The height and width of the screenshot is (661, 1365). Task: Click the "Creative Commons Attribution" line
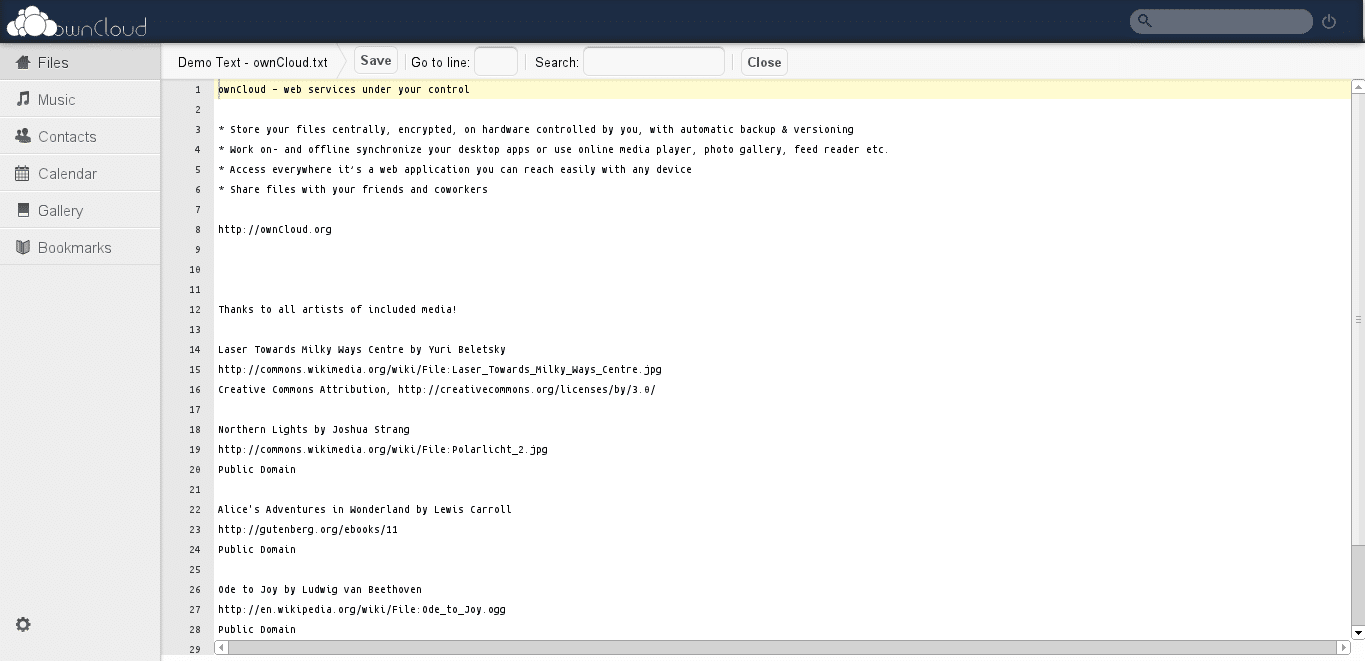[x=437, y=389]
